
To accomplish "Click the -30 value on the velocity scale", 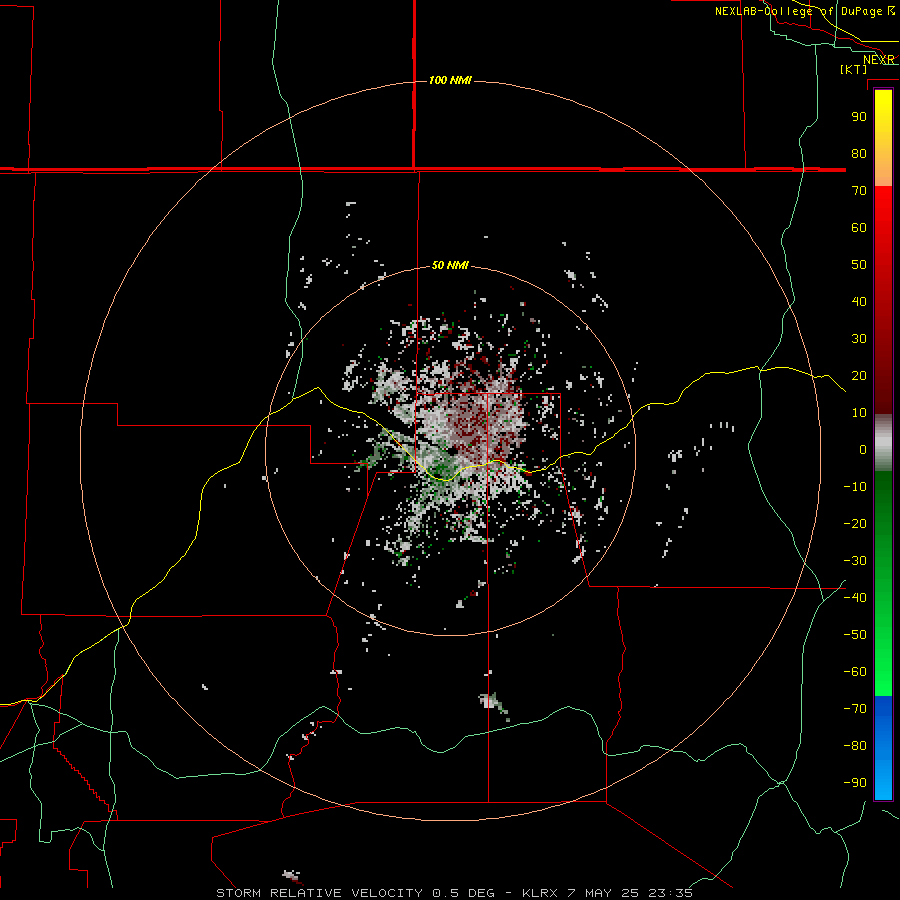I will [855, 561].
